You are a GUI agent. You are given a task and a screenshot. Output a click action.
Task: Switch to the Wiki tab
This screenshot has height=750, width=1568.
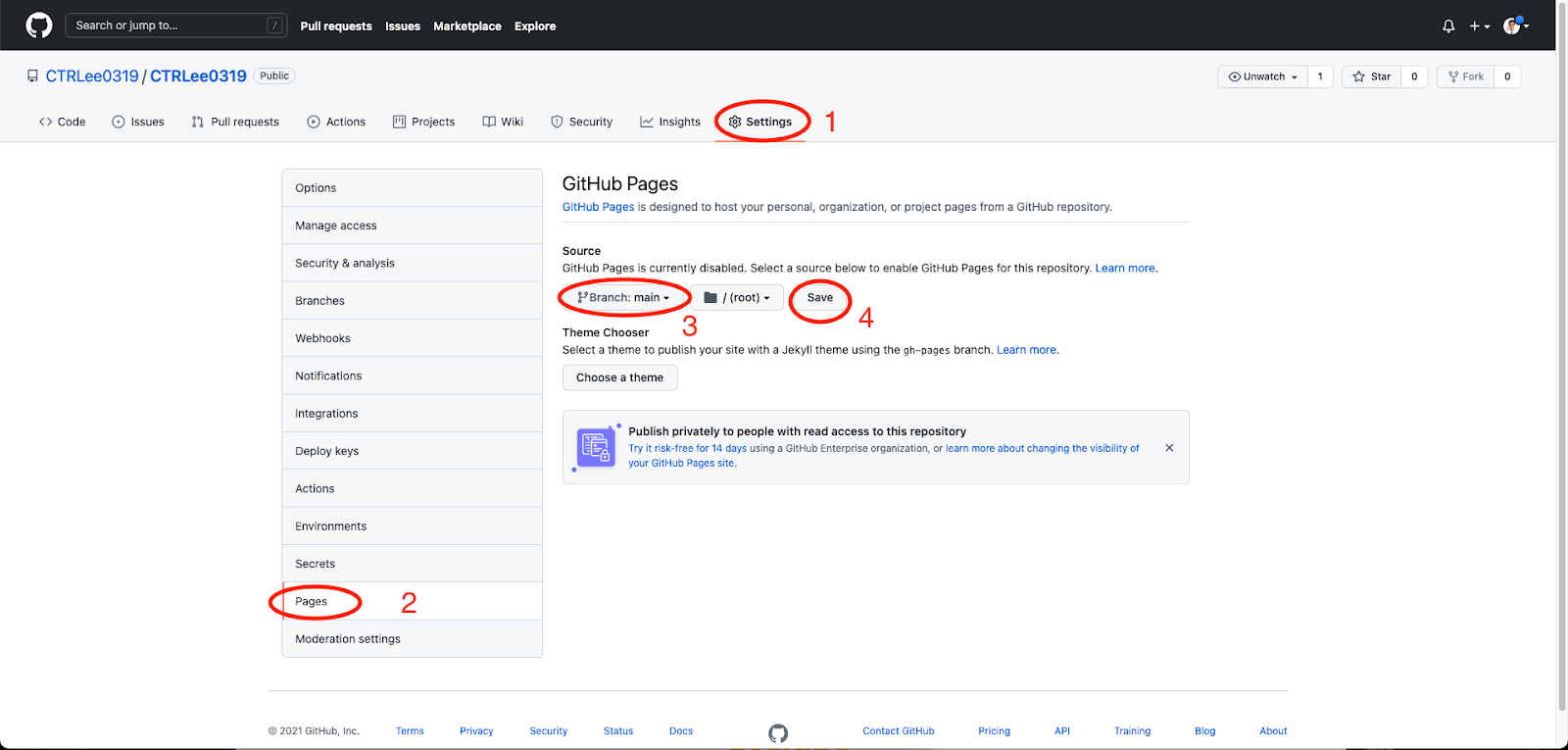503,122
